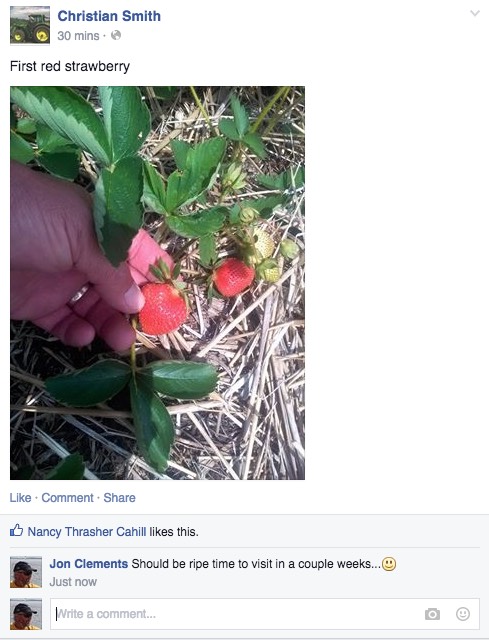Like the strawberry post
The height and width of the screenshot is (640, 489).
(20, 498)
